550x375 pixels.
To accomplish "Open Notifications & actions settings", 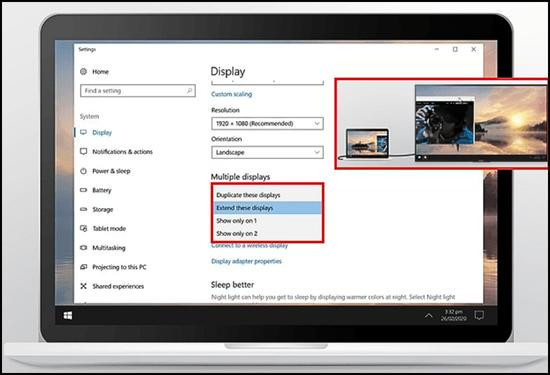I will (122, 152).
